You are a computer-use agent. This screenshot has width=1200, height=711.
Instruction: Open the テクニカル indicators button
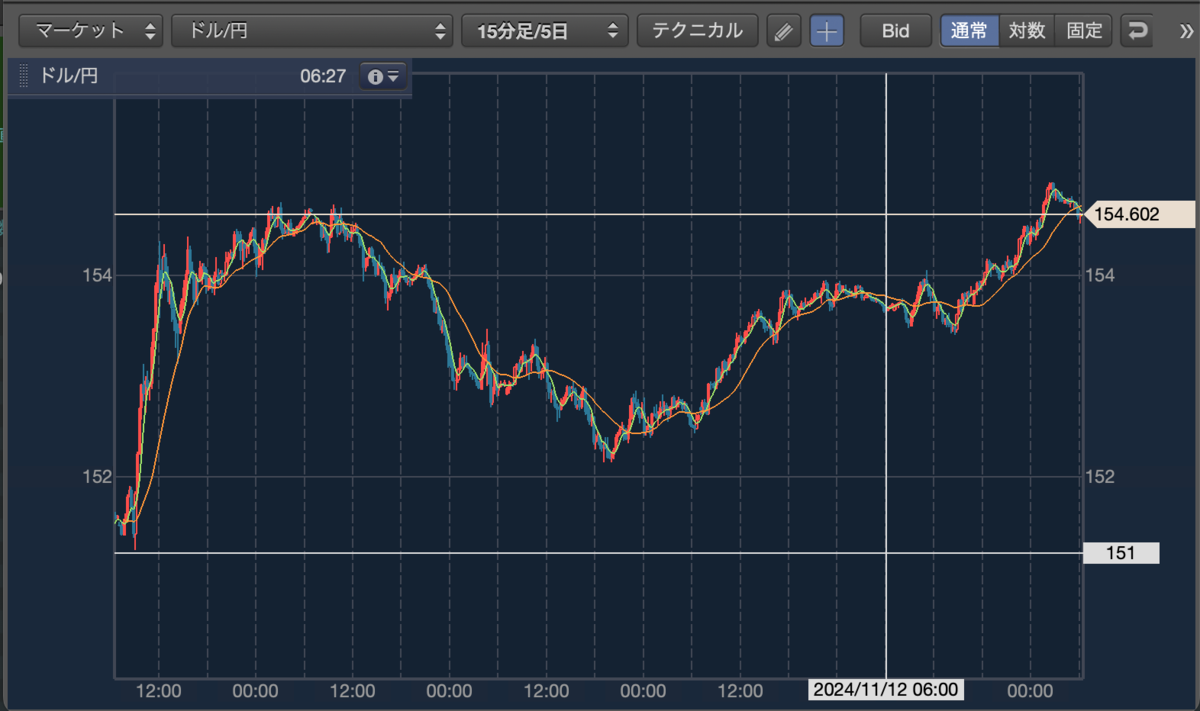click(697, 31)
